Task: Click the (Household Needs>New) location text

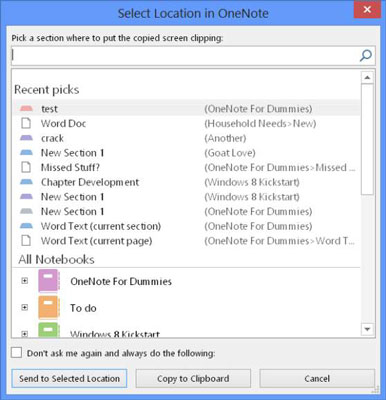Action: (x=260, y=124)
